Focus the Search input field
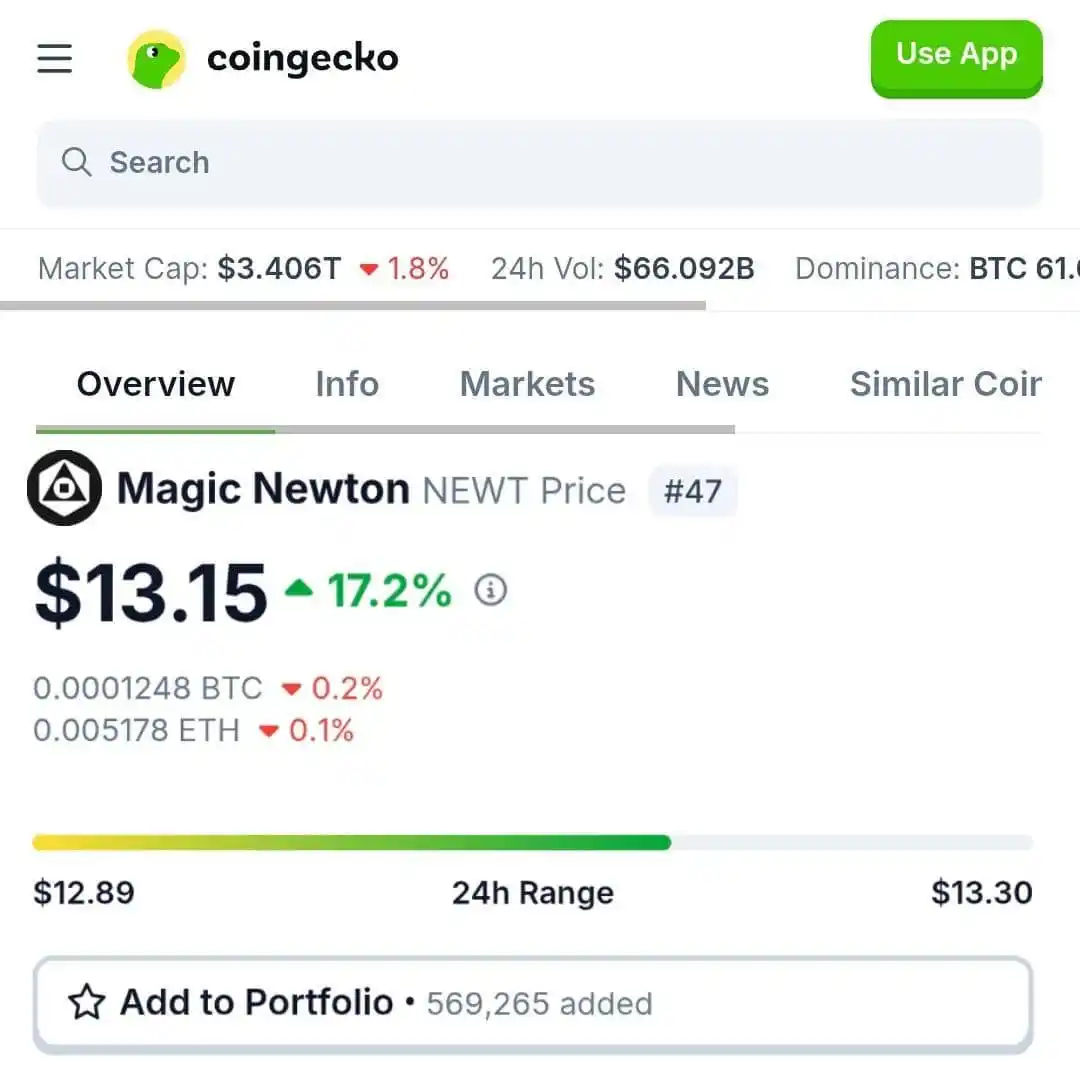 coord(539,163)
